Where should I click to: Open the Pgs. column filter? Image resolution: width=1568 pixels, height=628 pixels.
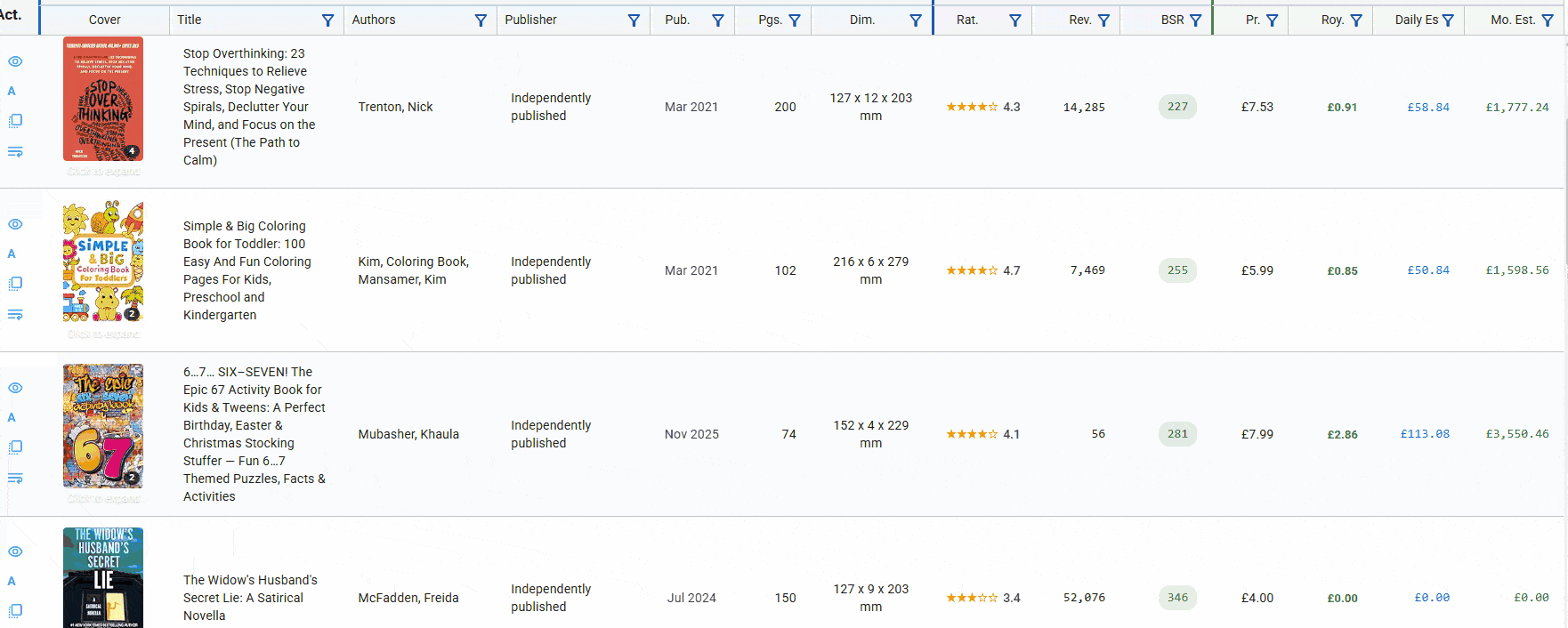point(795,20)
